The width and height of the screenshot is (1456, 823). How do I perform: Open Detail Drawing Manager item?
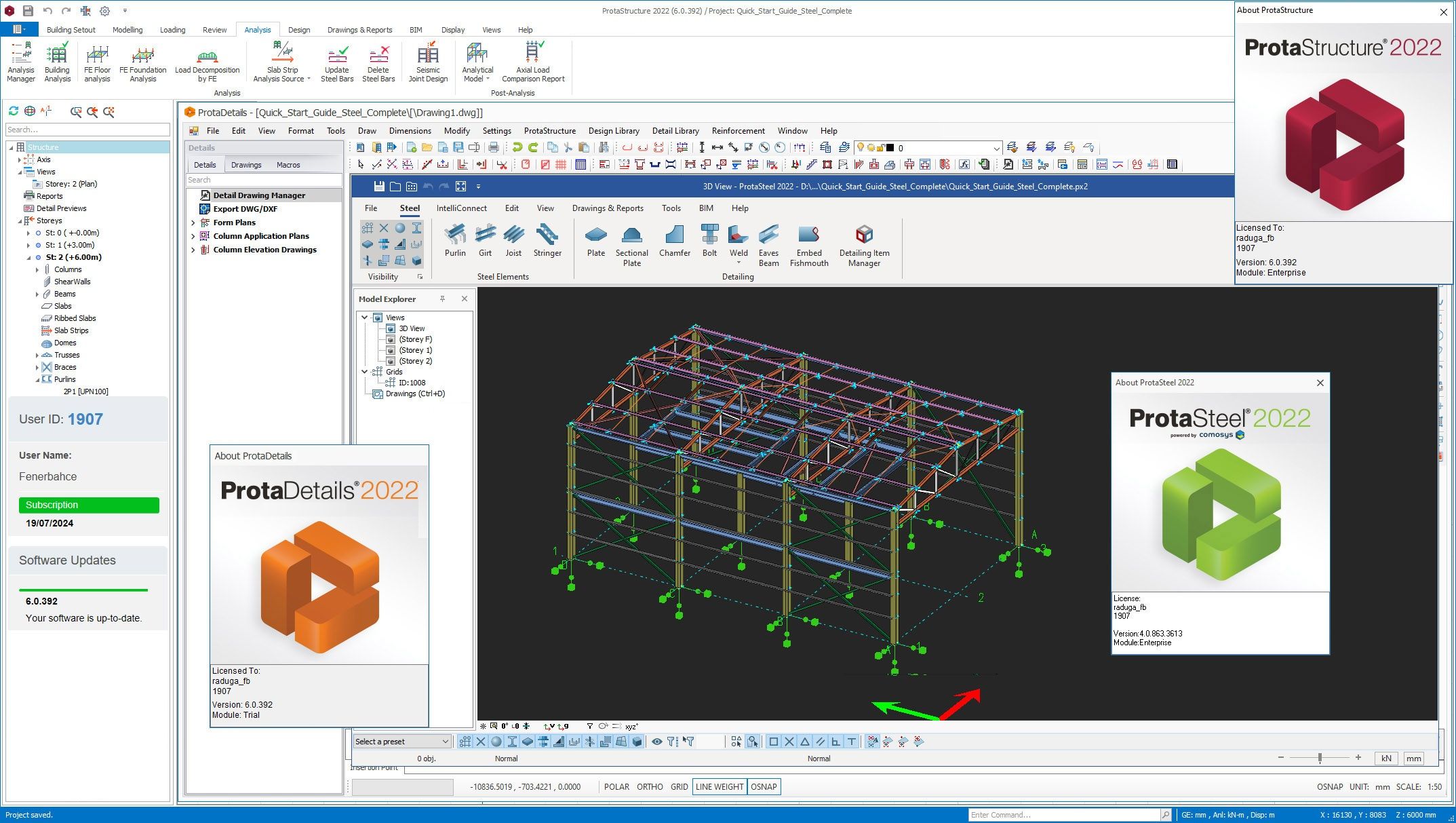coord(259,195)
